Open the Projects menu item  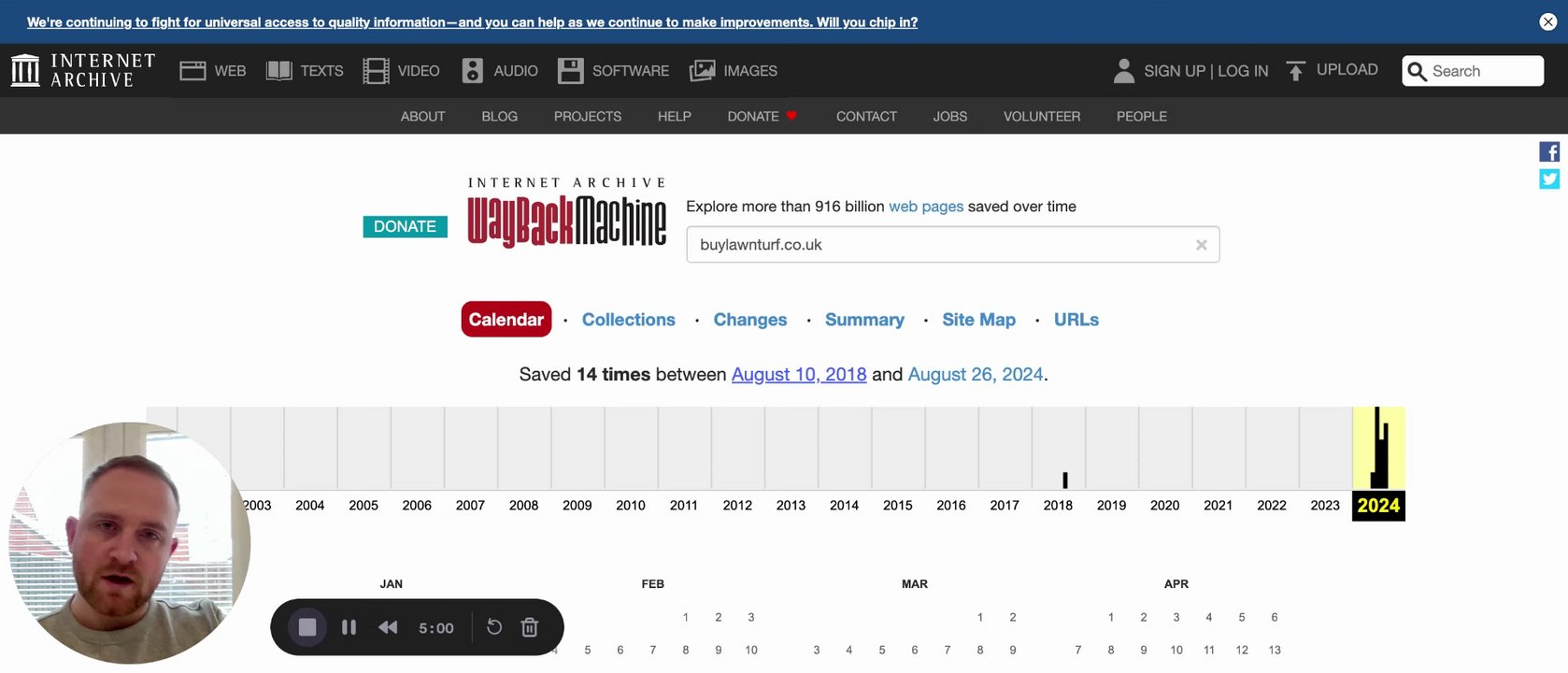pyautogui.click(x=588, y=116)
